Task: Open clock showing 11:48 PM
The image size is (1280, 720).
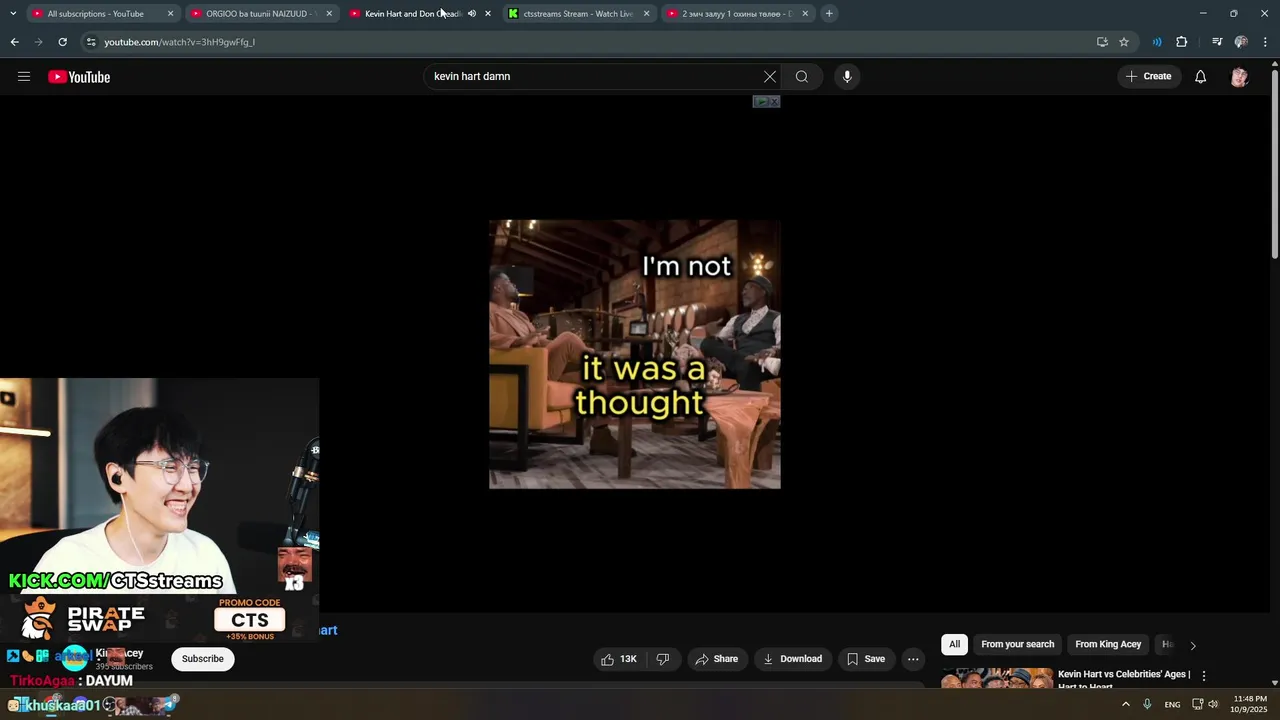Action: coord(1249,704)
